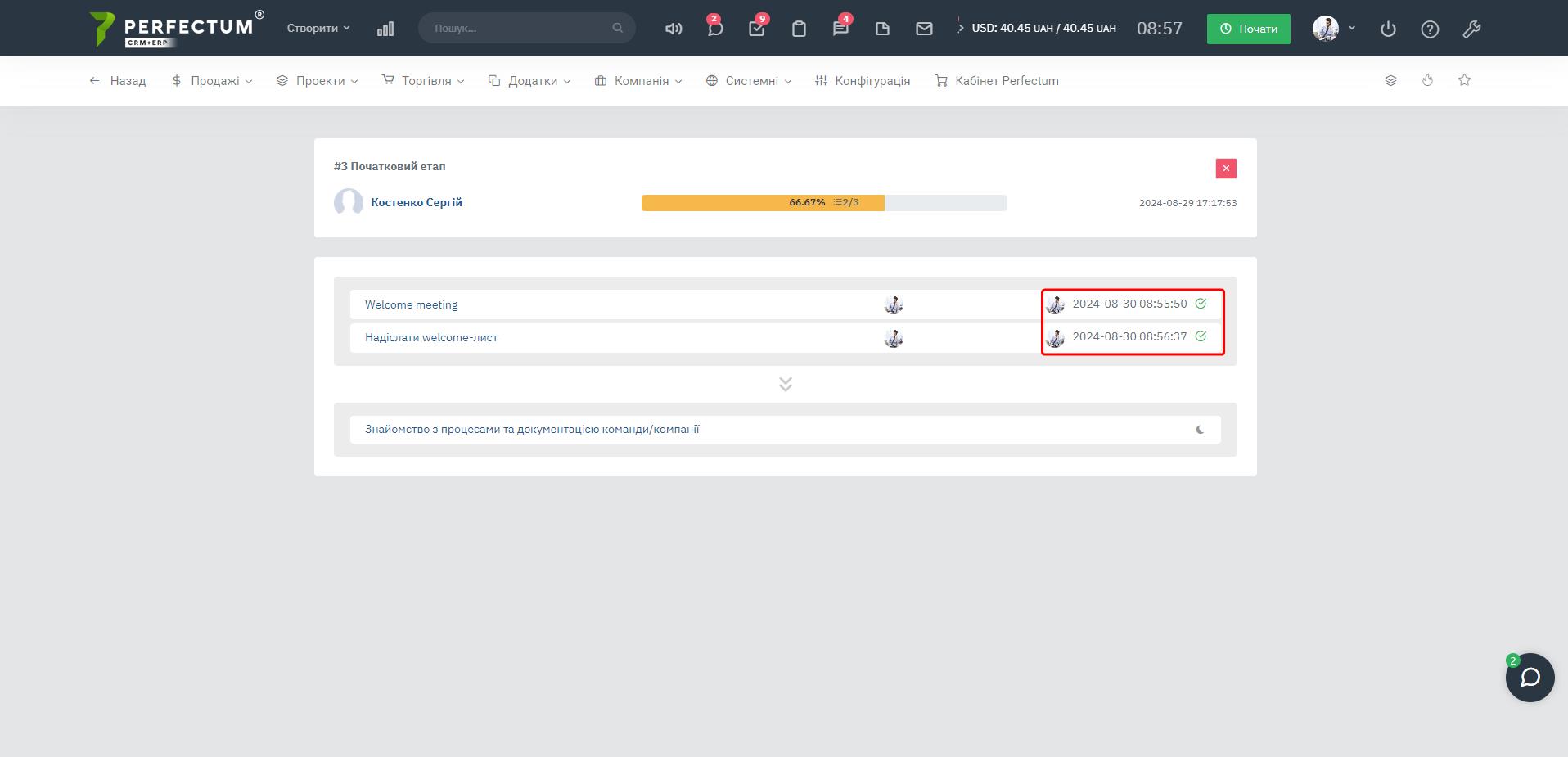Go back with Назад

117,81
